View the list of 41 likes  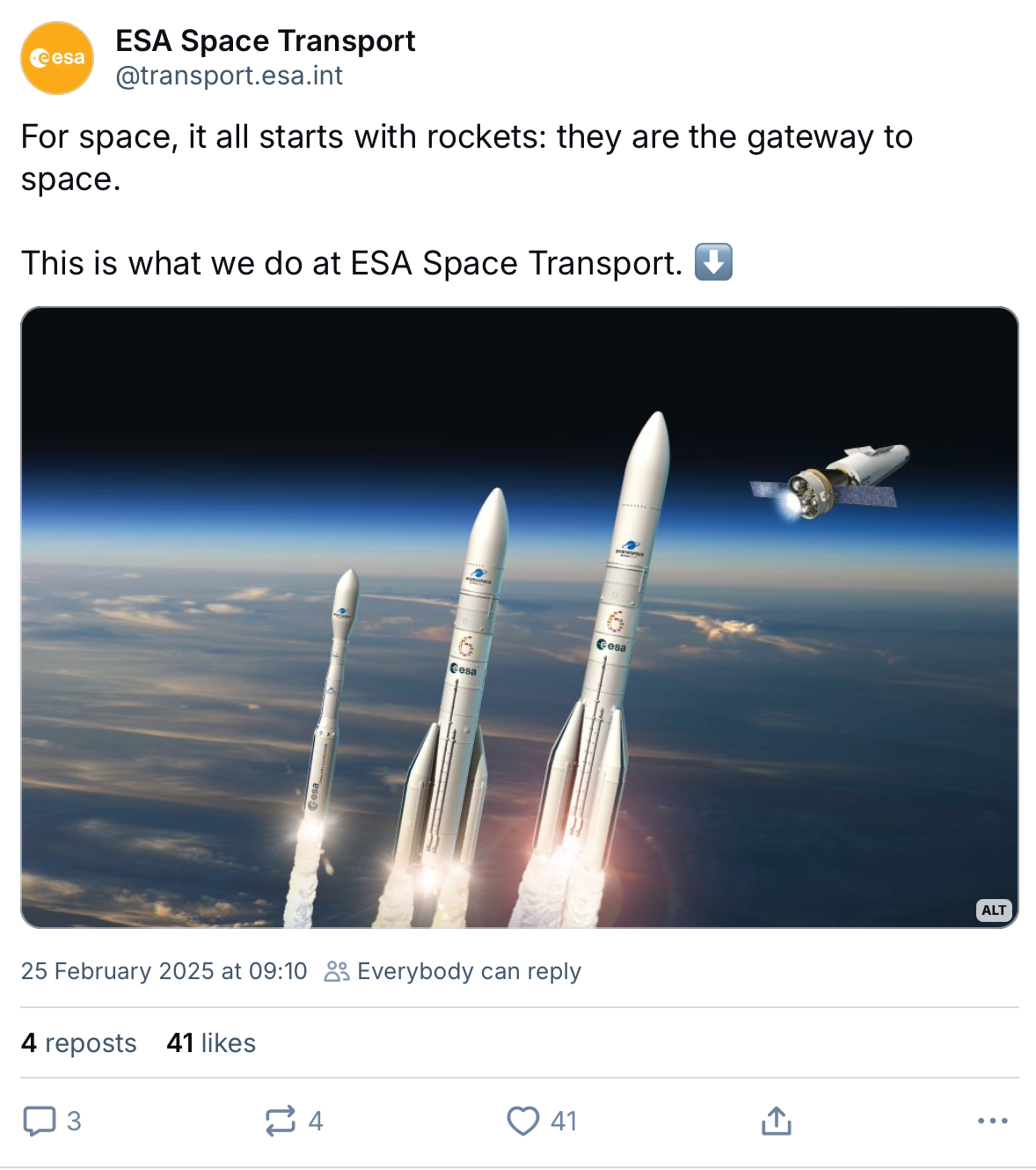[x=211, y=1043]
